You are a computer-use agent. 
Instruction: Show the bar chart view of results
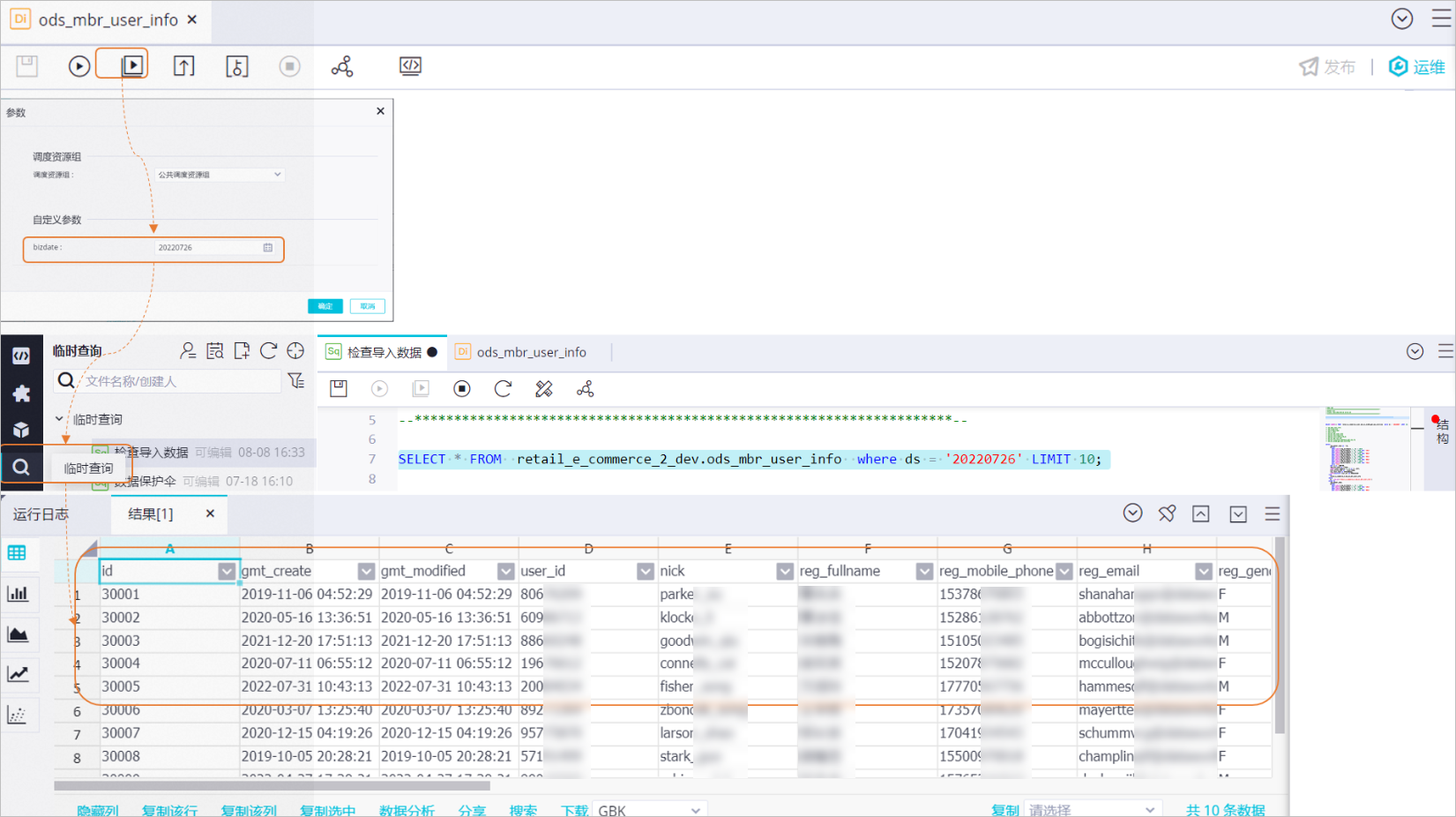pyautogui.click(x=17, y=593)
